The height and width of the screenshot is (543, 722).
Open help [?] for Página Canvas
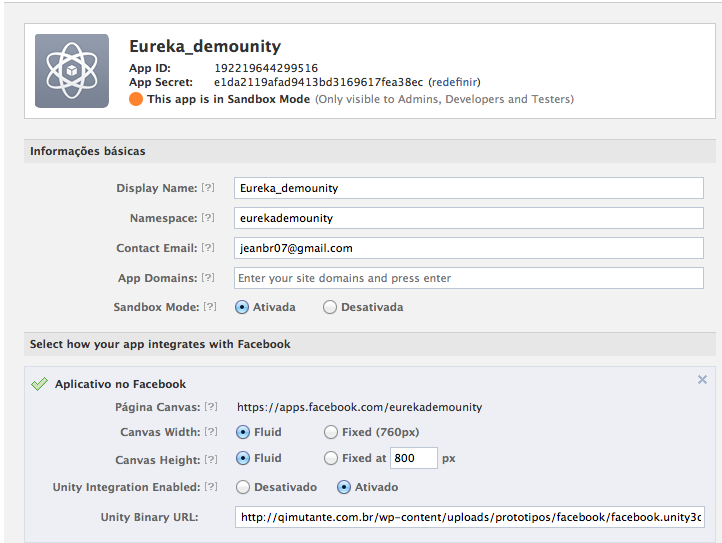pos(211,406)
